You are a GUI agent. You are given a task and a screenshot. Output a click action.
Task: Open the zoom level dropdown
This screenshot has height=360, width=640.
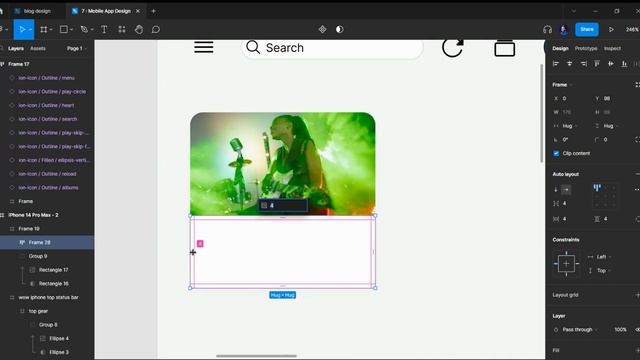click(632, 29)
